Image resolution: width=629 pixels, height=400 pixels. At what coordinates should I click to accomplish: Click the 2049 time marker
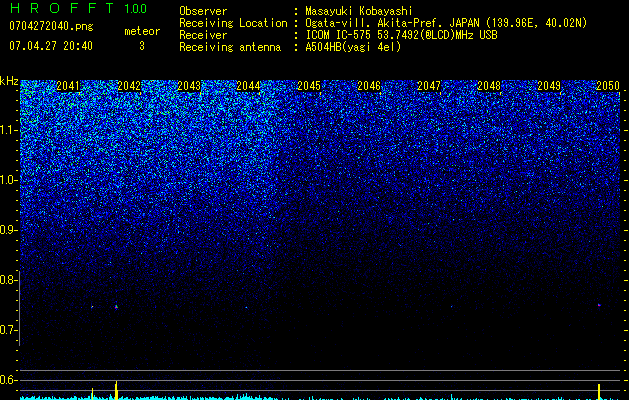549,86
